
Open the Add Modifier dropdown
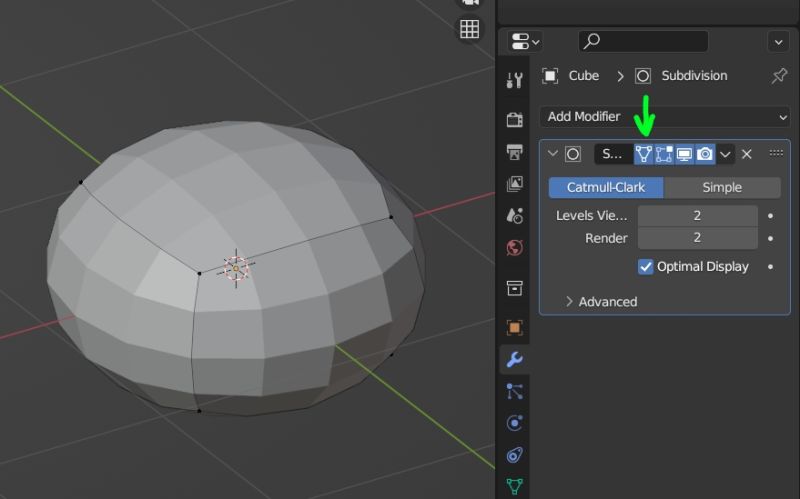665,117
